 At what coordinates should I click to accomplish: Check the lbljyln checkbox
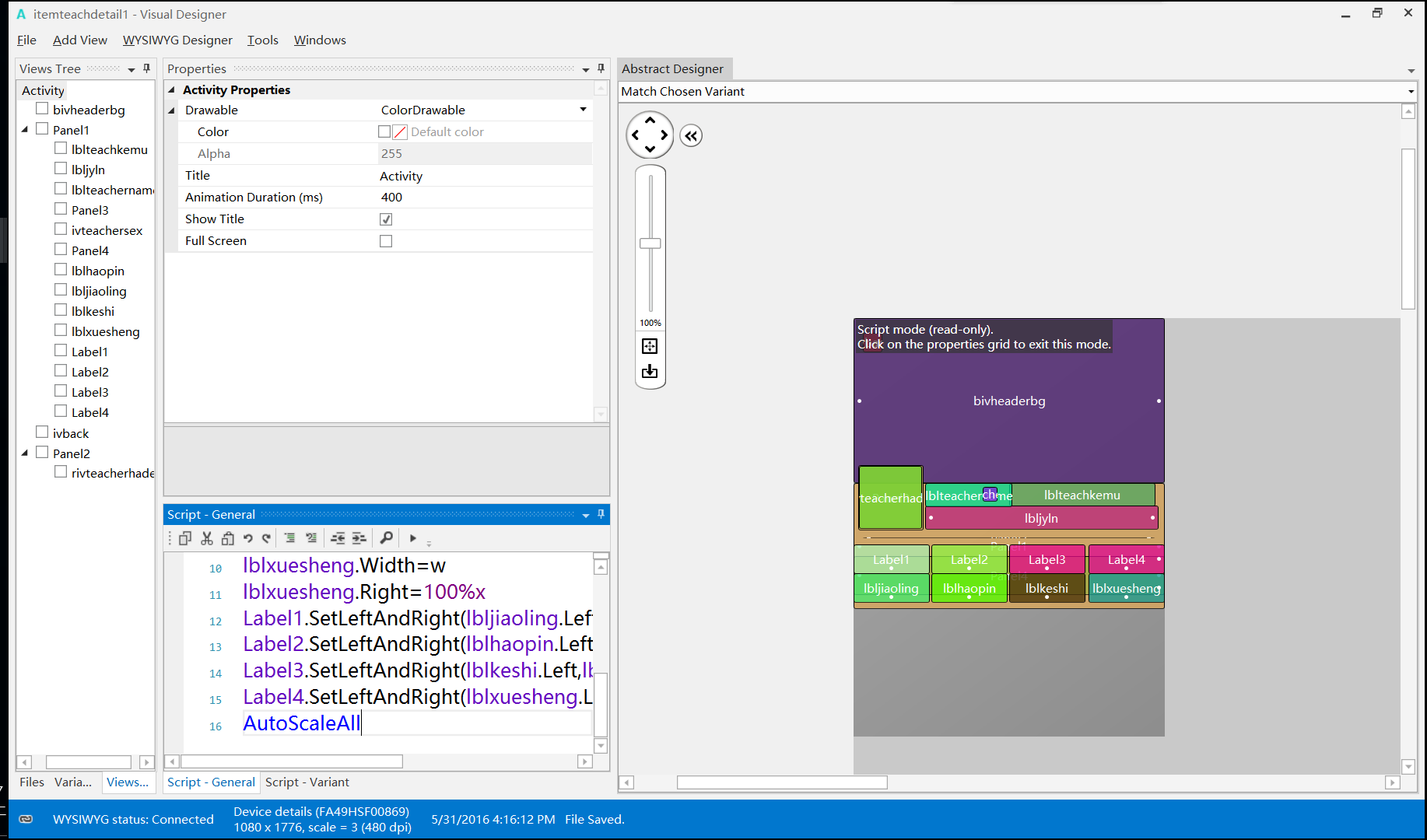(61, 168)
